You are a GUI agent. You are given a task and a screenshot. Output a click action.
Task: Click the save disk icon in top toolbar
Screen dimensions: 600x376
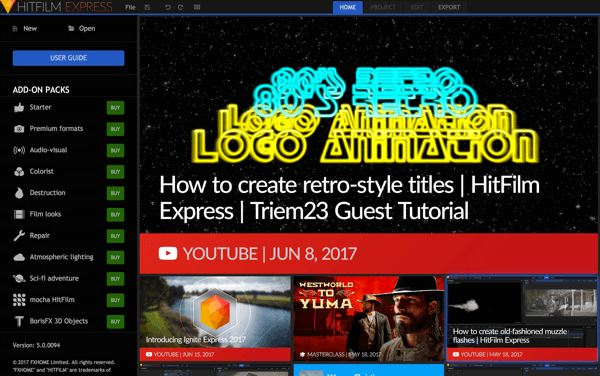click(147, 7)
